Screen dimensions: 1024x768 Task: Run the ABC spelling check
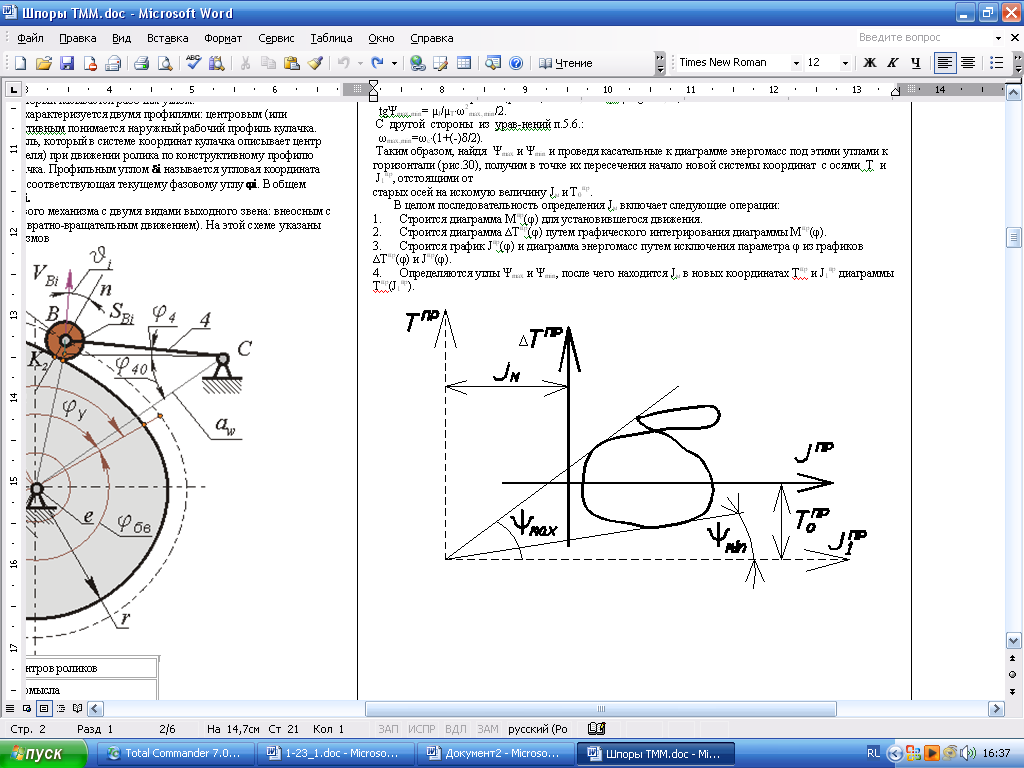point(193,63)
